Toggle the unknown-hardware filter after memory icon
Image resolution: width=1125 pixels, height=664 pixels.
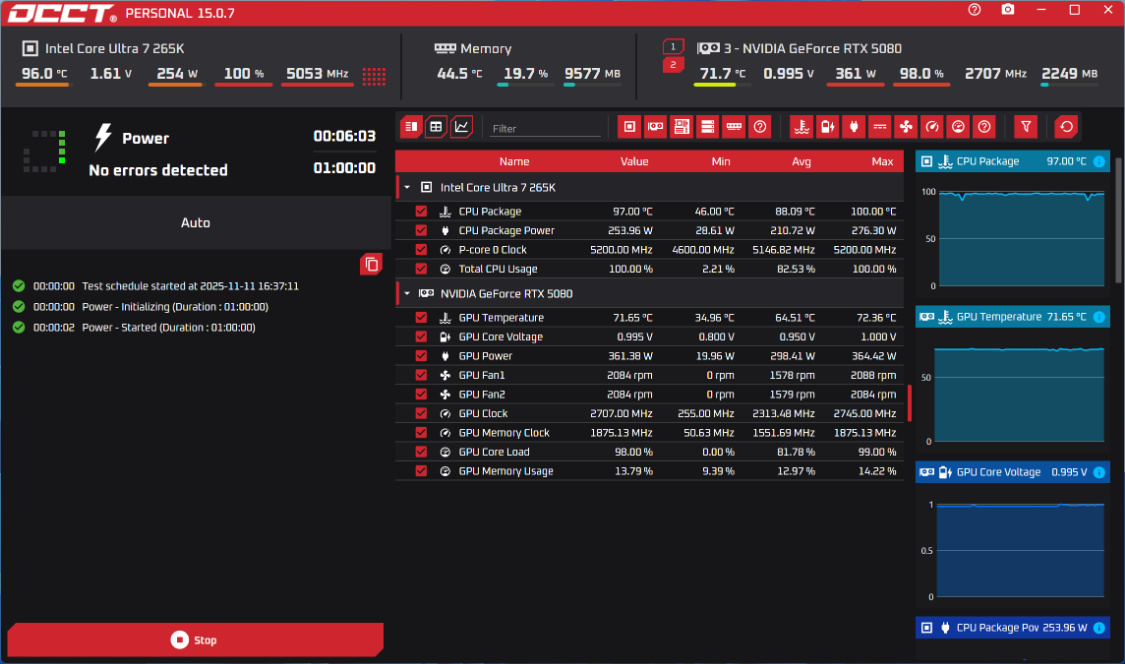[760, 127]
